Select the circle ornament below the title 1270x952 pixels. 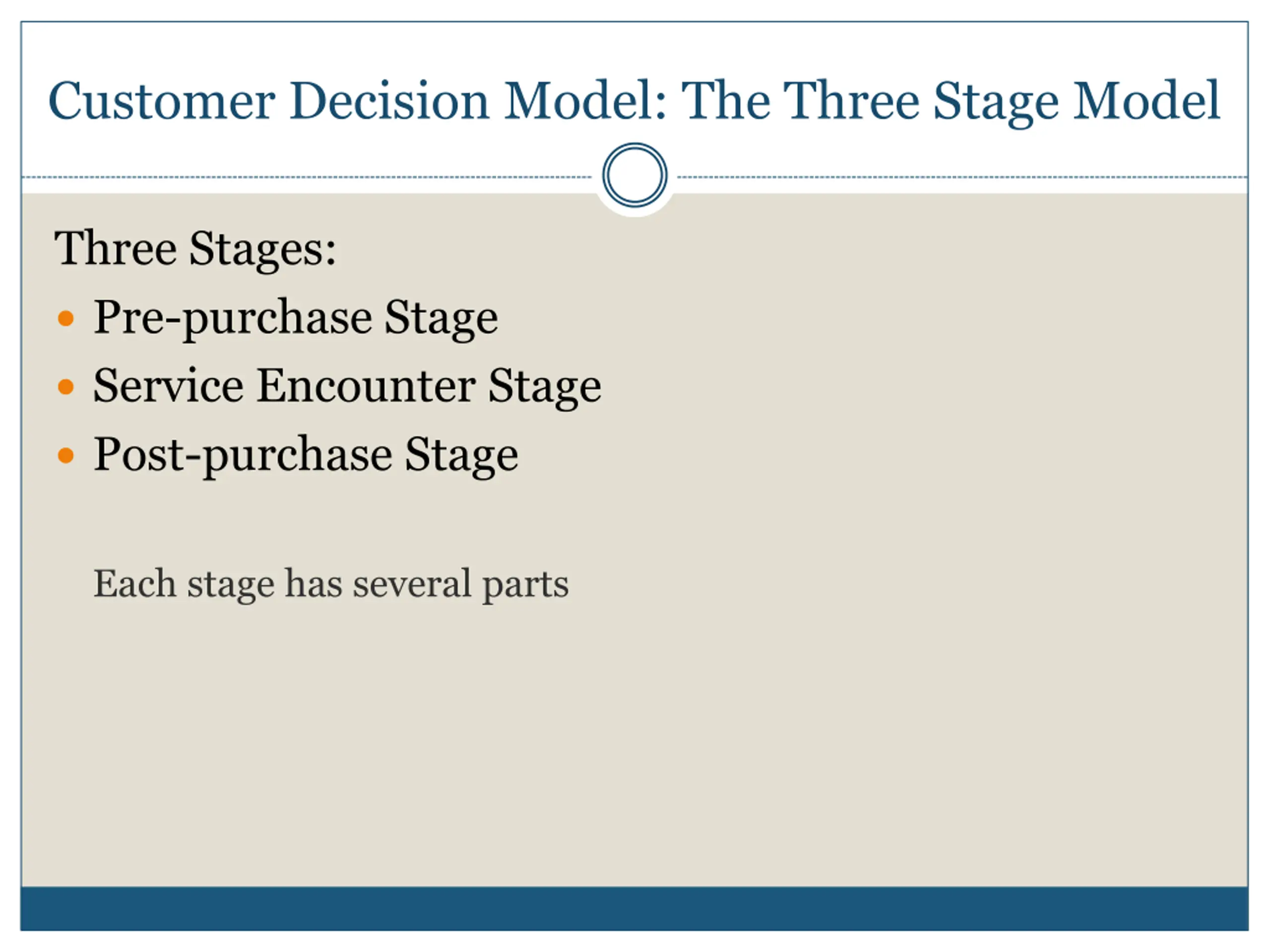635,175
